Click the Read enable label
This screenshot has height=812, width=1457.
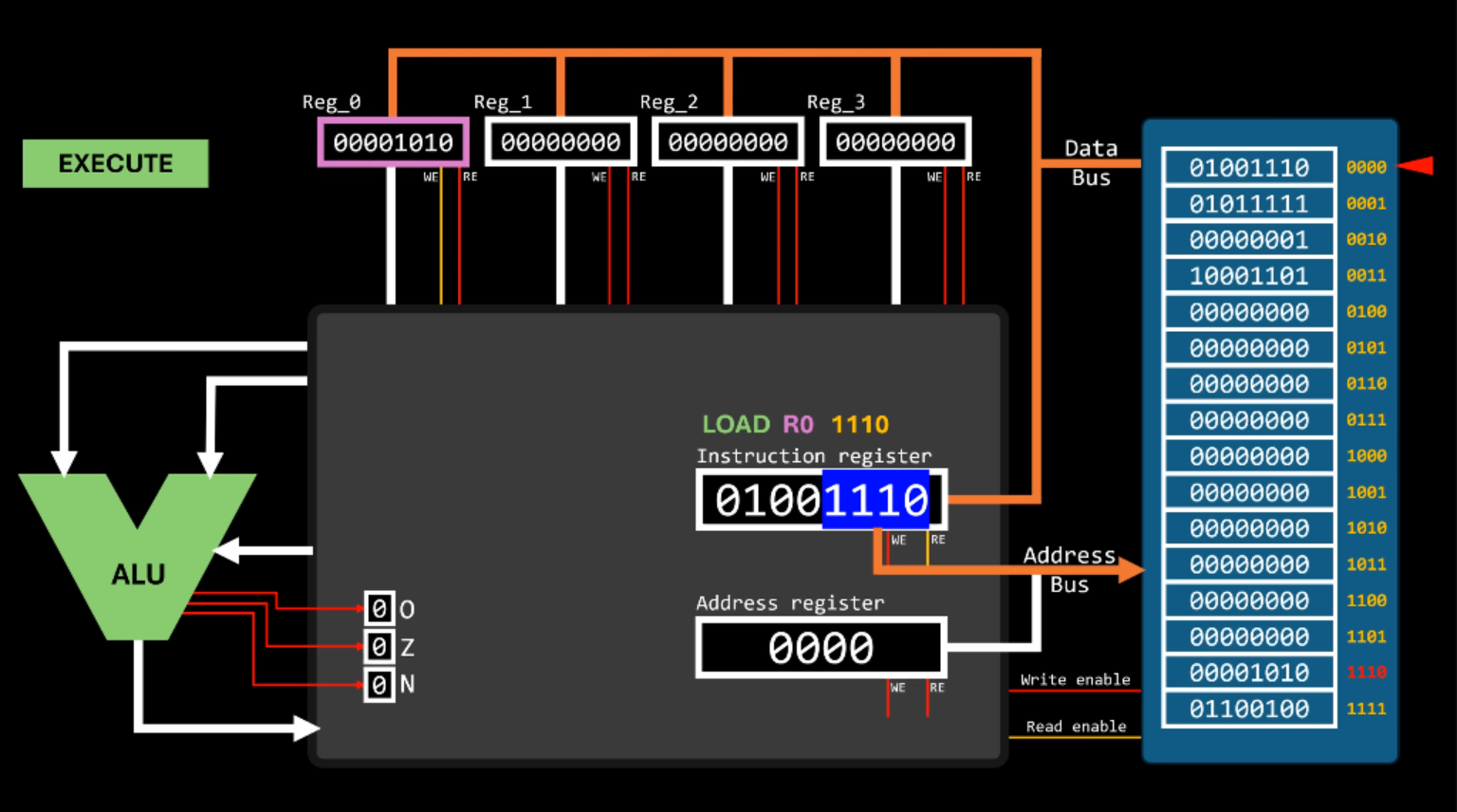tap(1076, 726)
